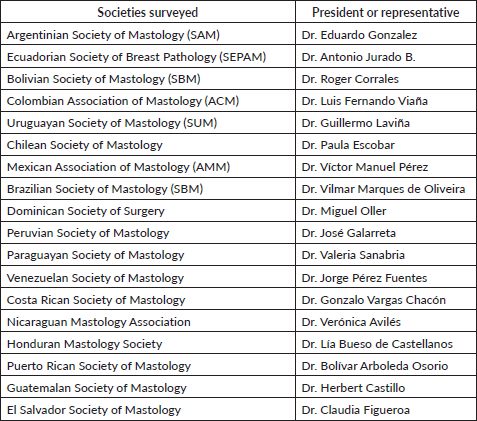This screenshot has height=421, width=477.
Task: Click the 'President or representative' column header
Action: (x=386, y=12)
